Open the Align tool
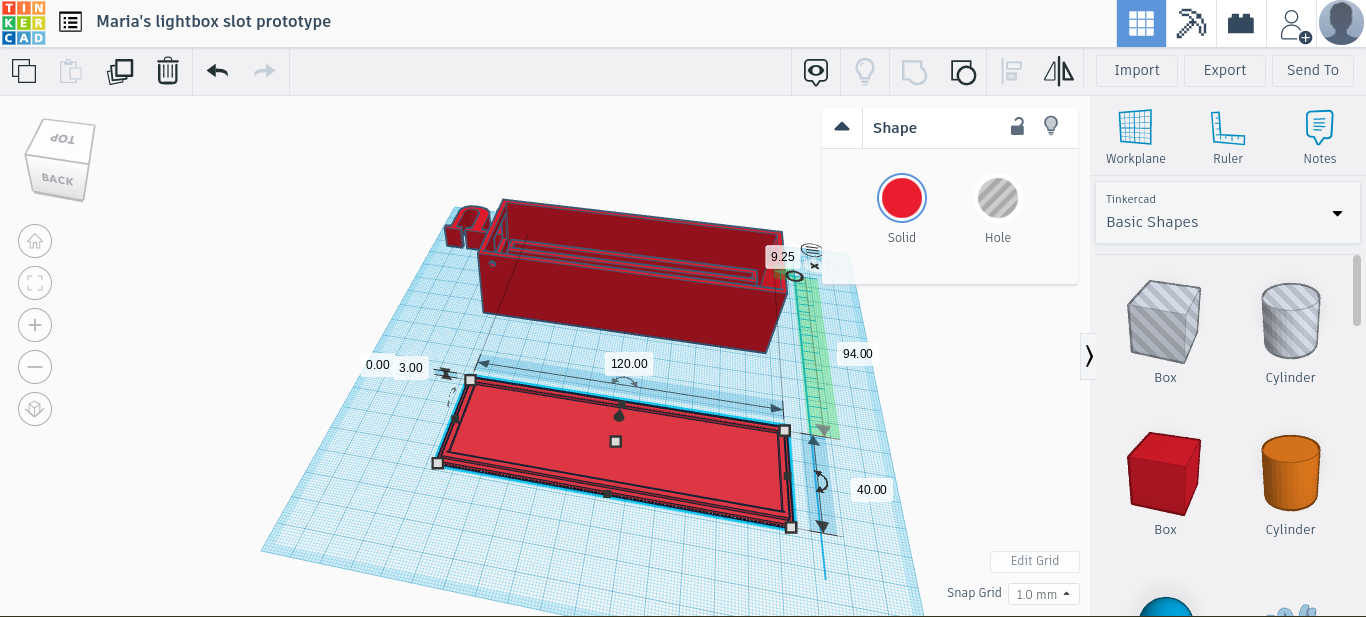1366x617 pixels. [x=1012, y=71]
